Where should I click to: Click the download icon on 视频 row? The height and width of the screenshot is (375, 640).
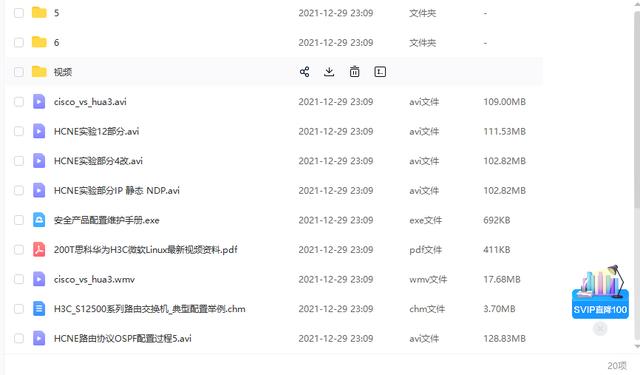329,72
